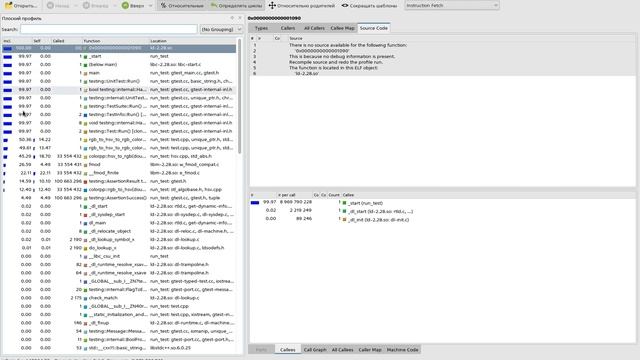Select the __libc_csu_init row
Viewport: 640px width, 360px height.
pyautogui.click(x=119, y=256)
